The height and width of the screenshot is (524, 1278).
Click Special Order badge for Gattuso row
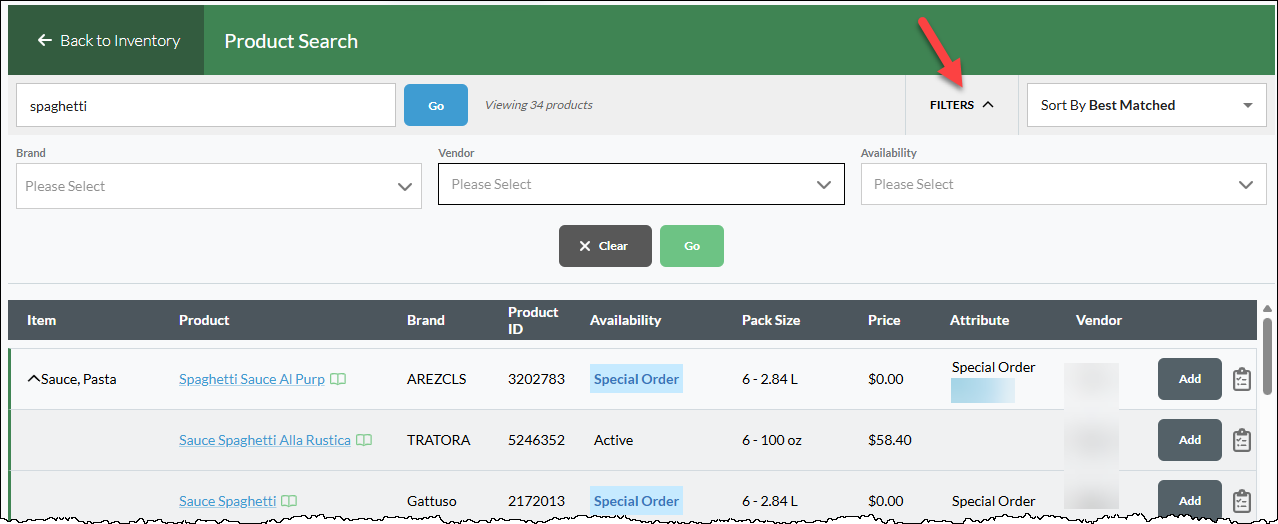pyautogui.click(x=636, y=501)
